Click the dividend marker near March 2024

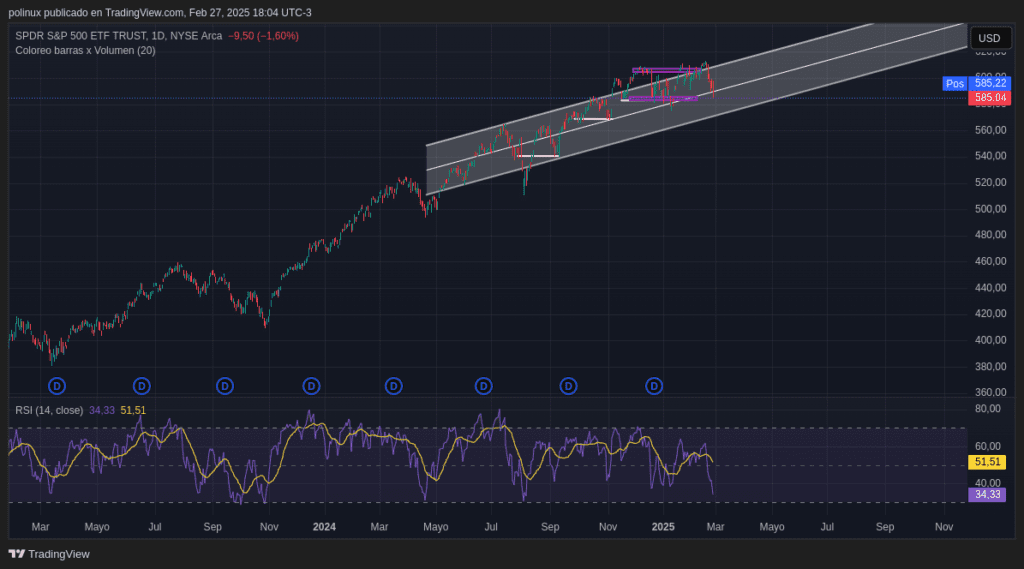393,386
